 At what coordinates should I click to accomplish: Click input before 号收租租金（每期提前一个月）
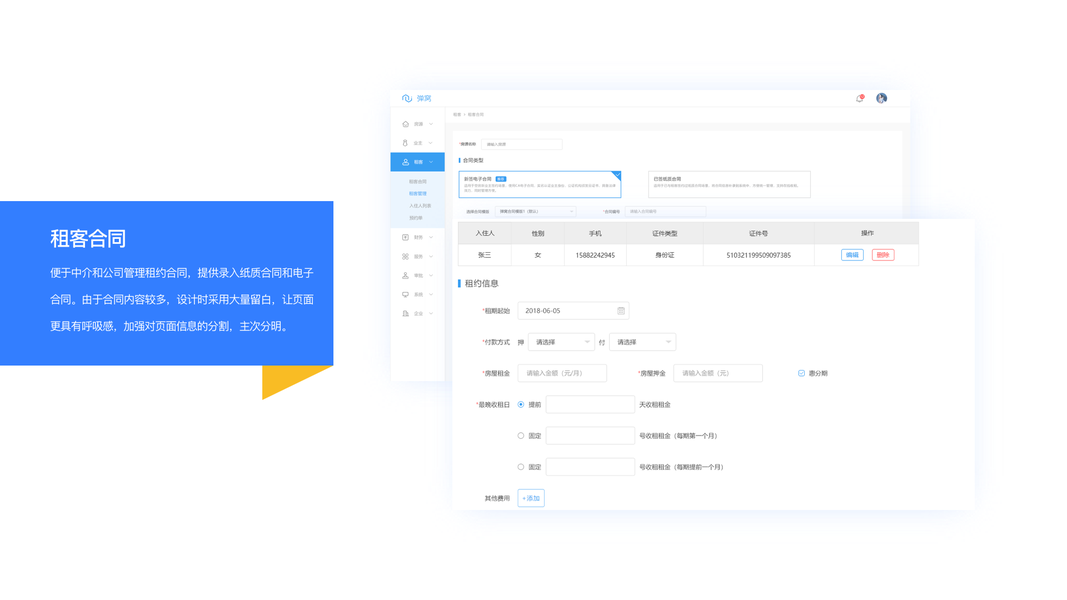590,467
